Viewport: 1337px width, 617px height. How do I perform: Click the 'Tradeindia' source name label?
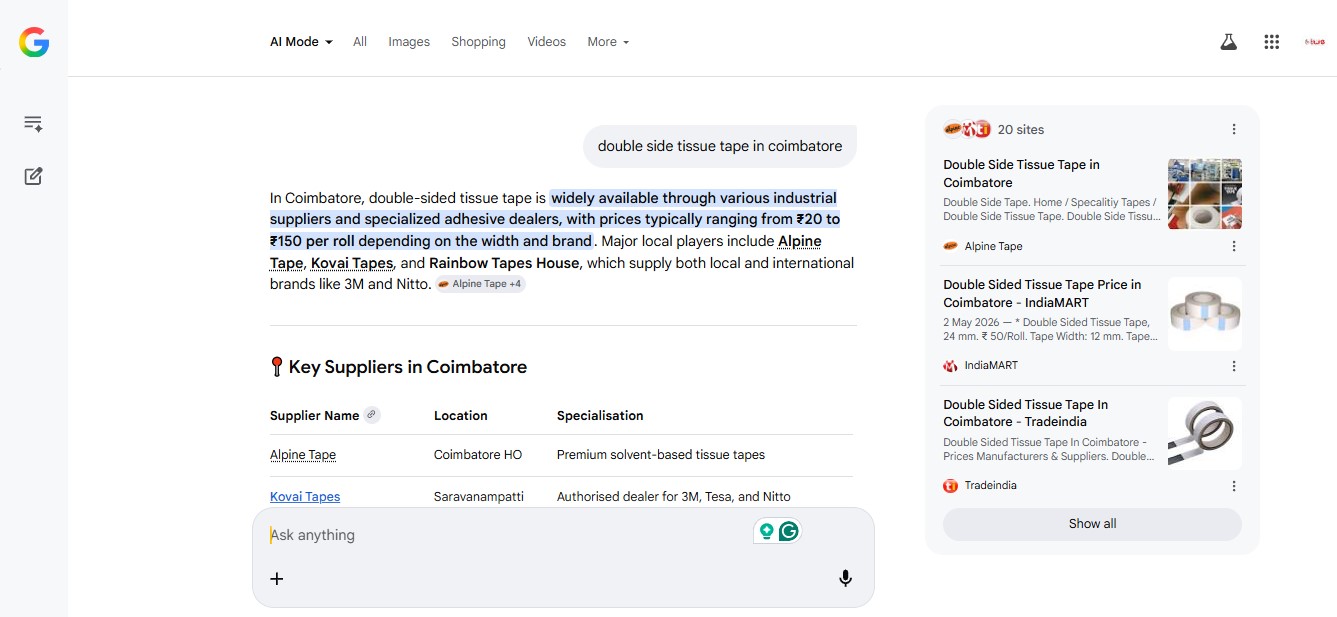pos(991,486)
